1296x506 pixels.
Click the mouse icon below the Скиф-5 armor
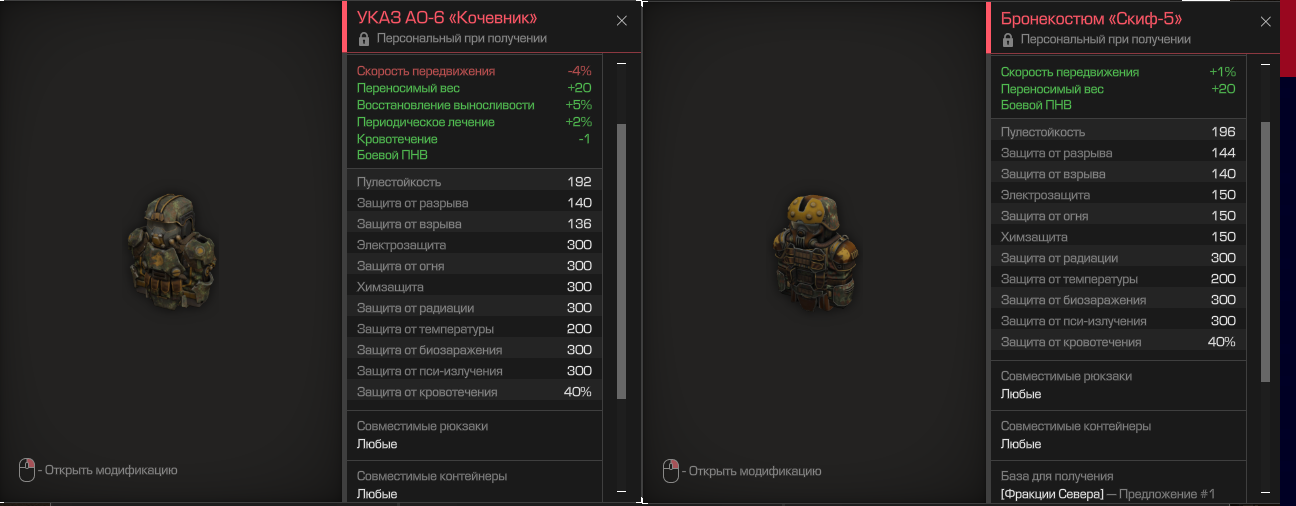tap(671, 469)
